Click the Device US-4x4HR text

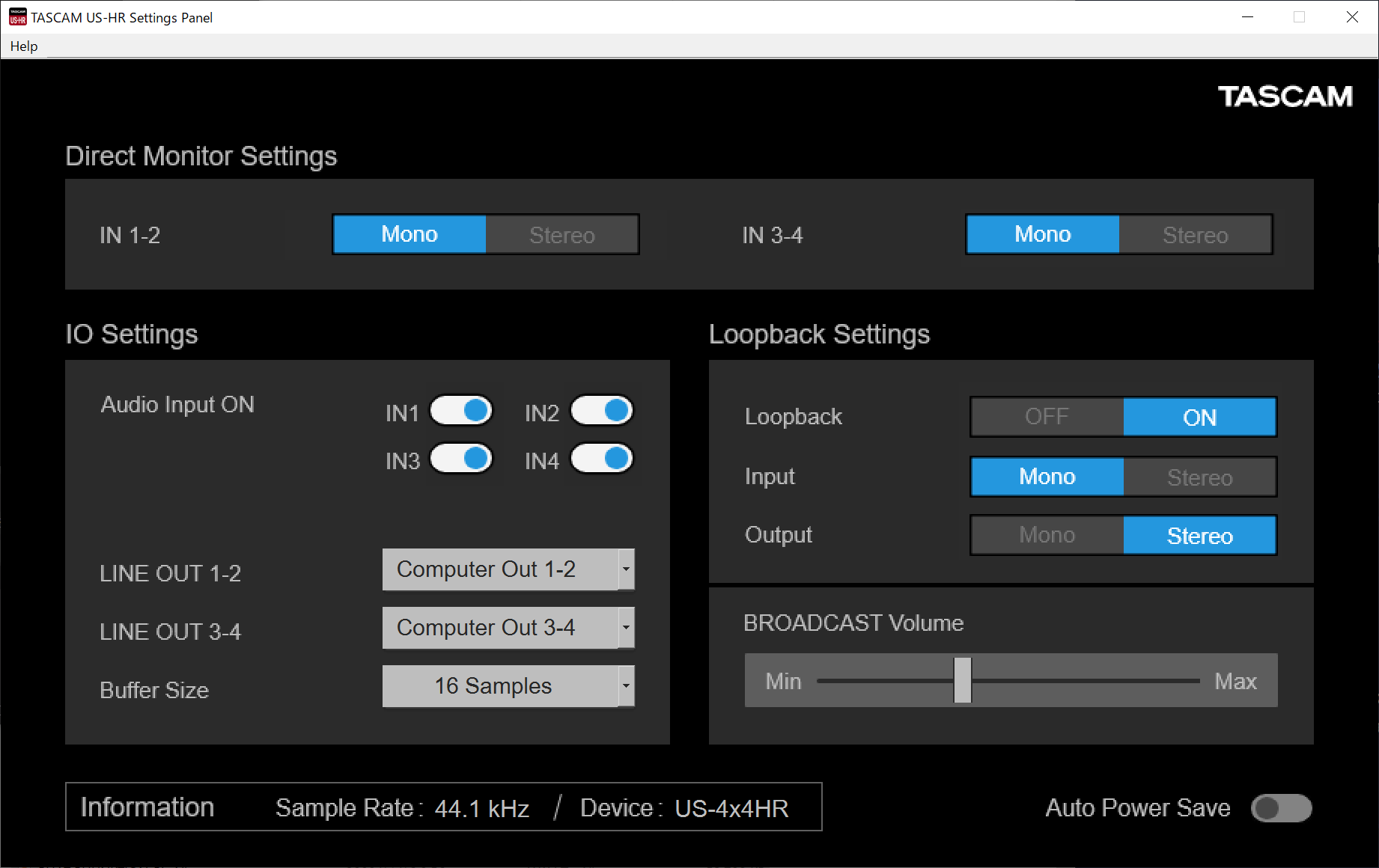731,809
